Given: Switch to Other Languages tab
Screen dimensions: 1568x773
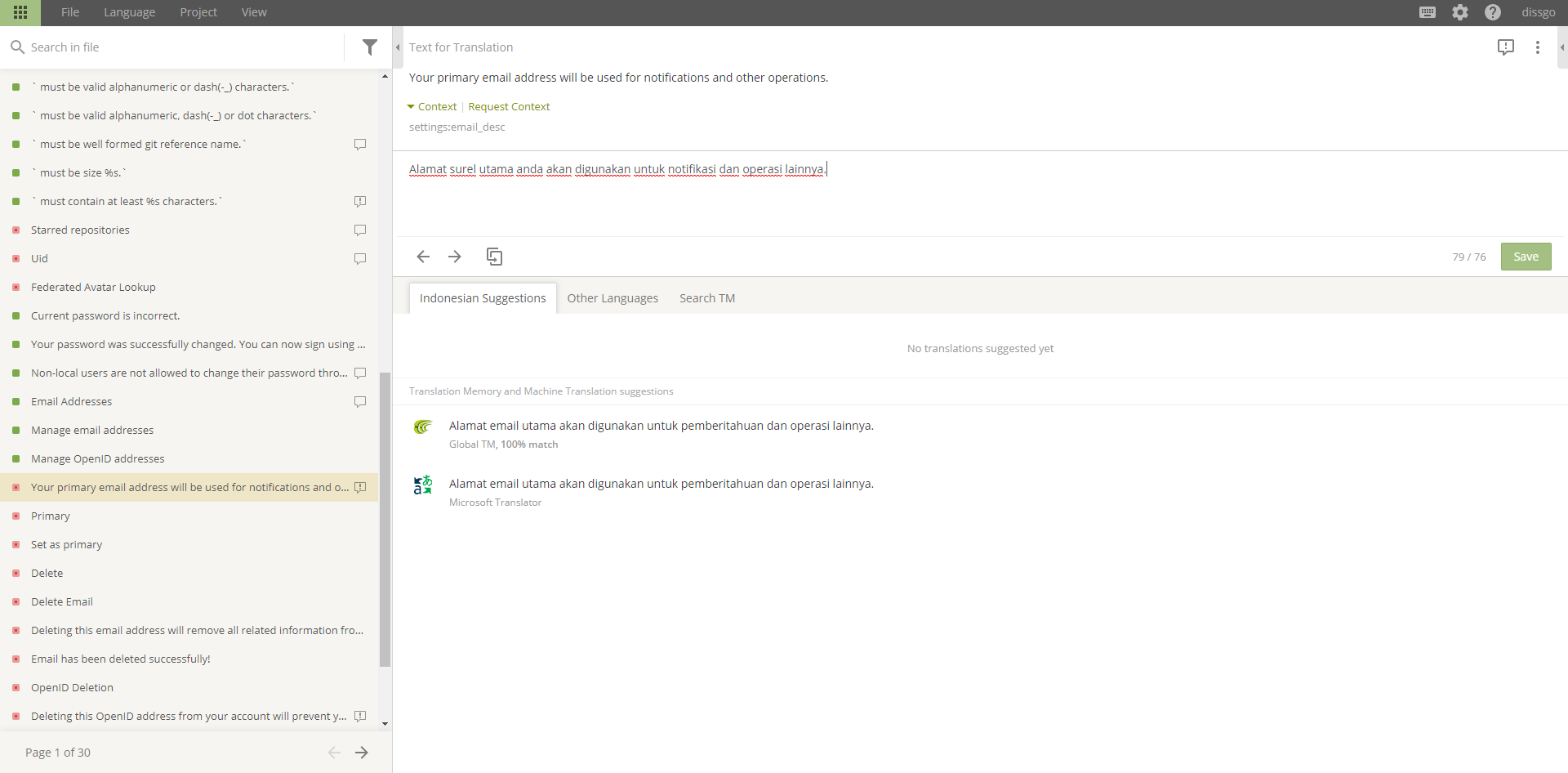Looking at the screenshot, I should pyautogui.click(x=612, y=298).
